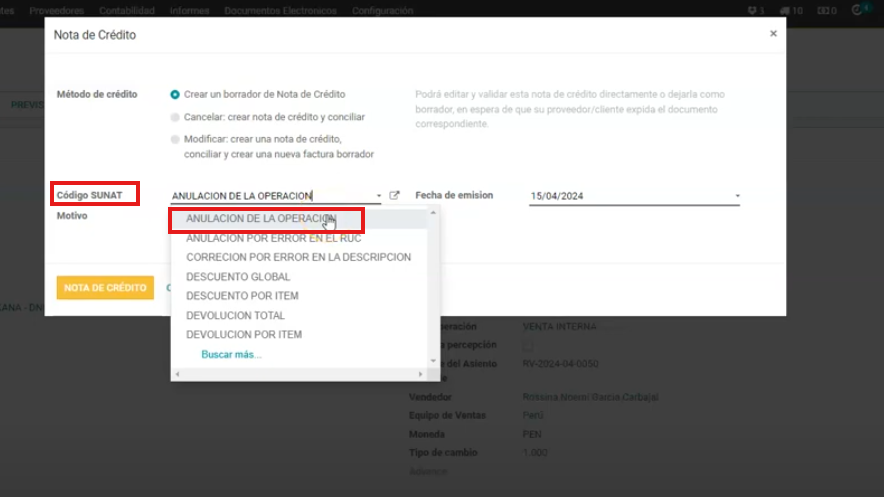Select 'DESCUENTO GLOBAL' from the list
Viewport: 884px width, 497px height.
point(238,277)
